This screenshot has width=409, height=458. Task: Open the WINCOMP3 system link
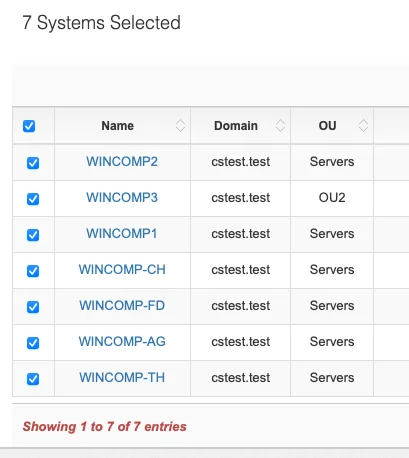point(122,198)
